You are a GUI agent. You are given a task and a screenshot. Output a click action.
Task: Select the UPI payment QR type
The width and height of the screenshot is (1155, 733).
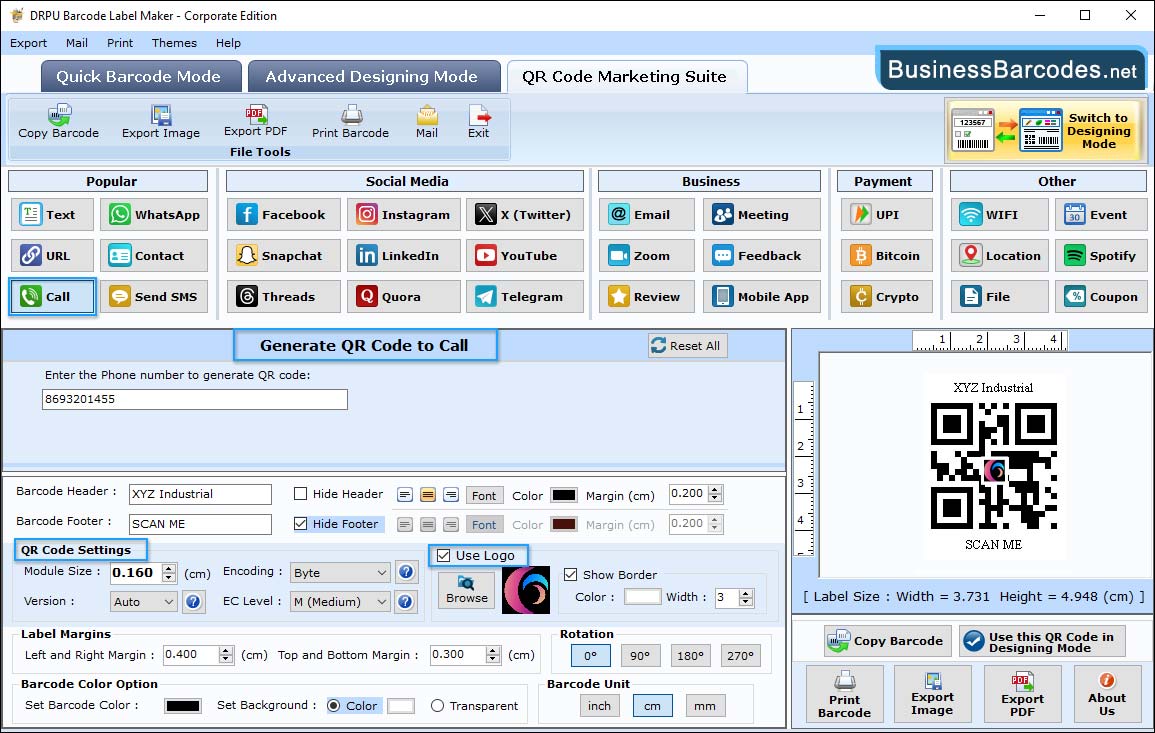887,214
